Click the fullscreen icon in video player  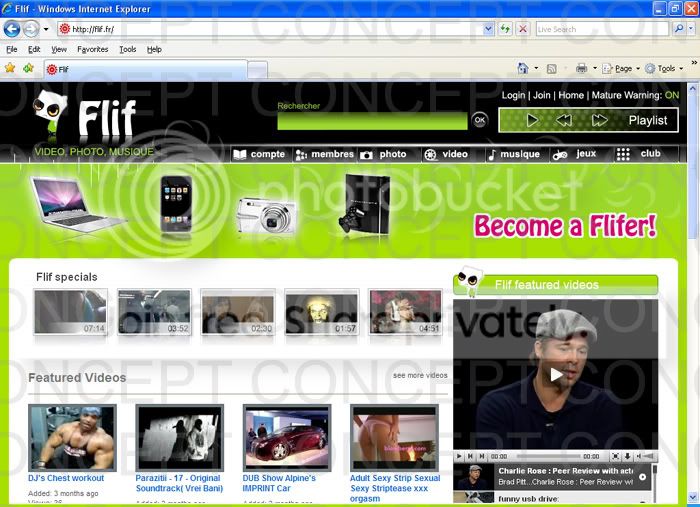[615, 456]
